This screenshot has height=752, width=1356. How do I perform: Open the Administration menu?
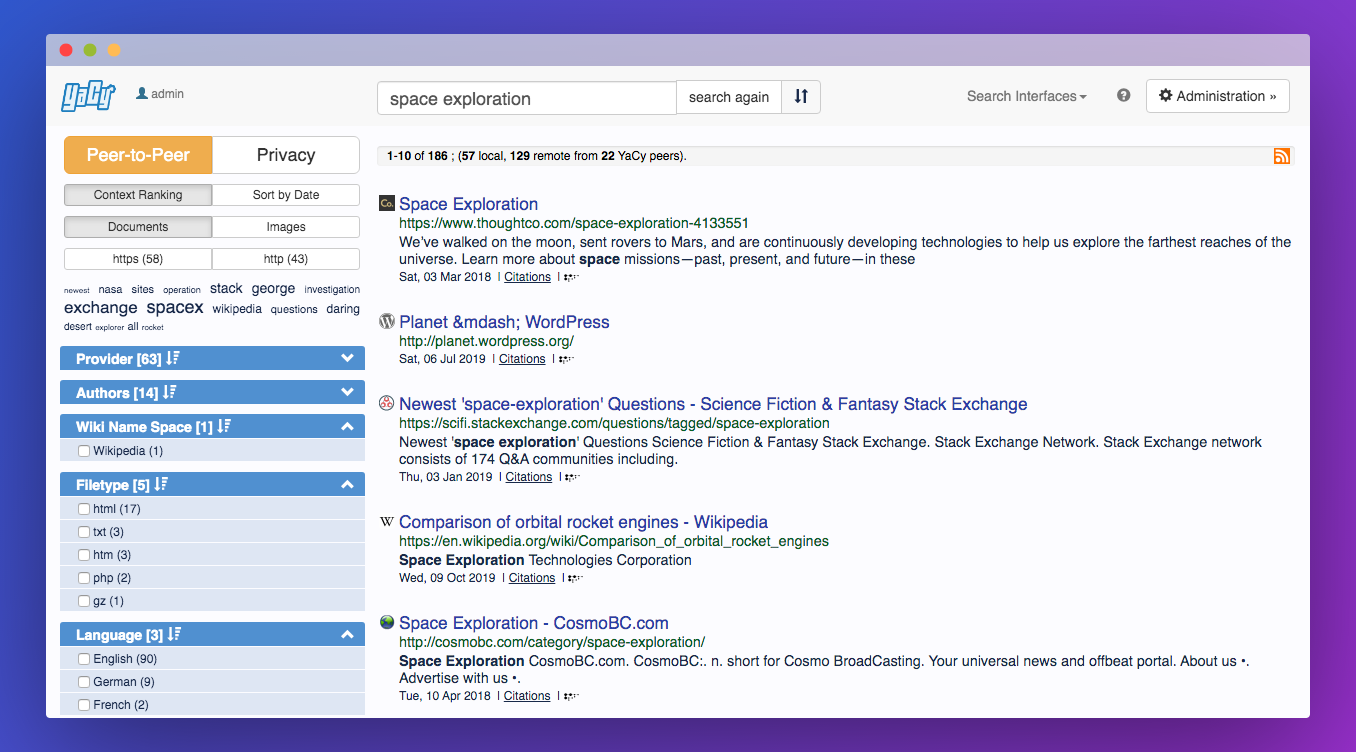[x=1217, y=96]
